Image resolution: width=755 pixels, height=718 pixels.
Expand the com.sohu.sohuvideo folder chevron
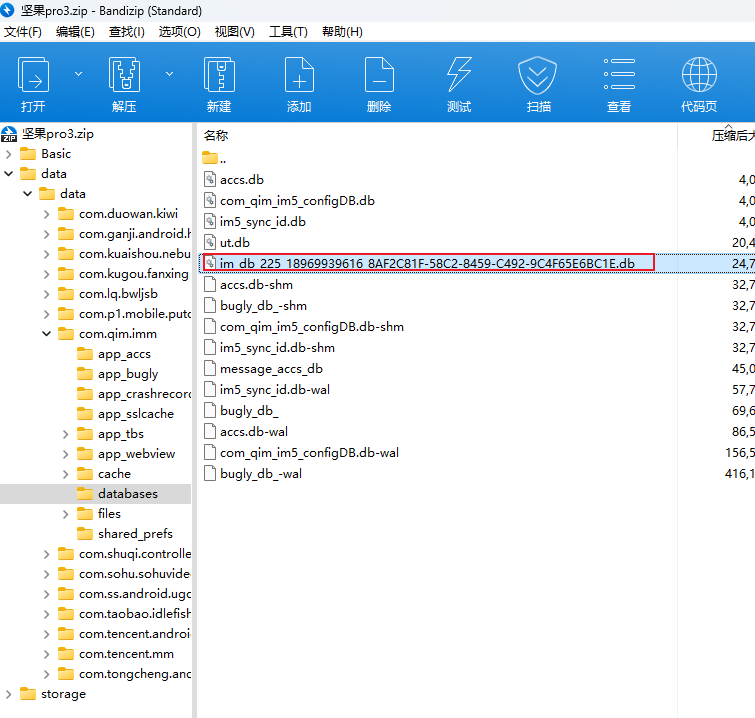click(x=46, y=574)
